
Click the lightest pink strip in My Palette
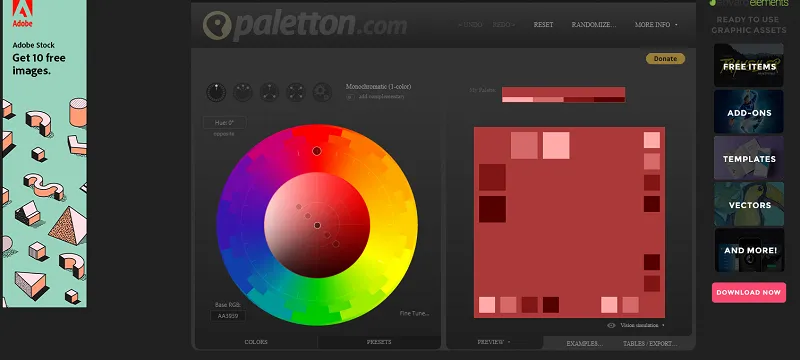(517, 99)
